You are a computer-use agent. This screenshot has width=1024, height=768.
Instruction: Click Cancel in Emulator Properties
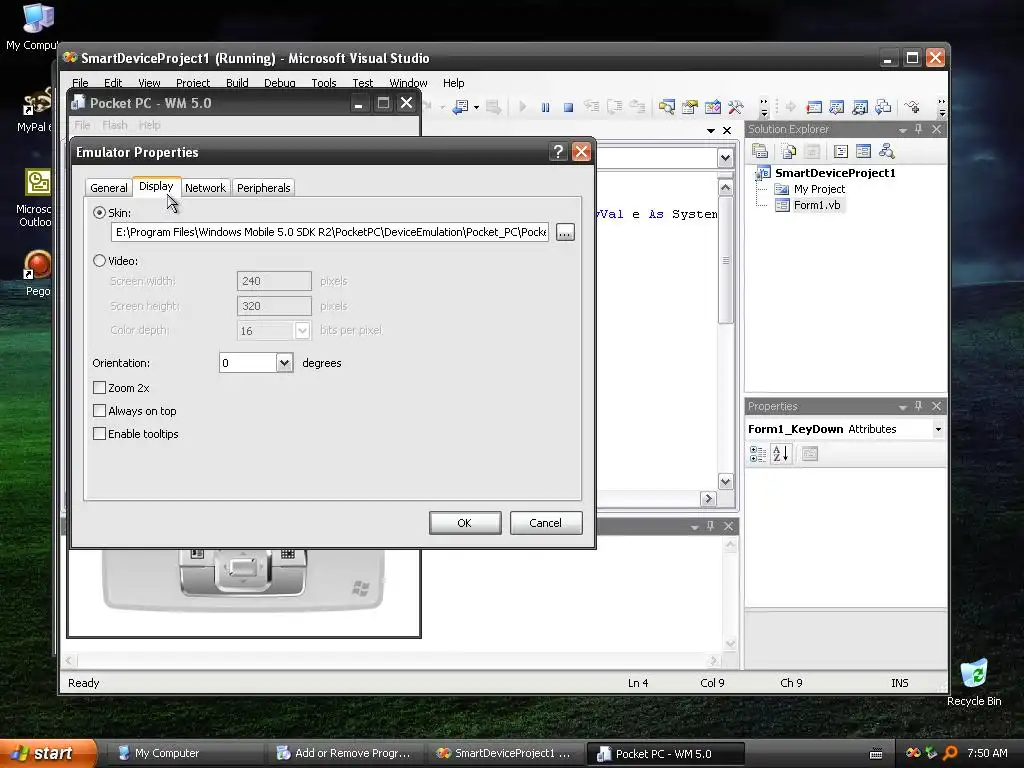point(545,523)
